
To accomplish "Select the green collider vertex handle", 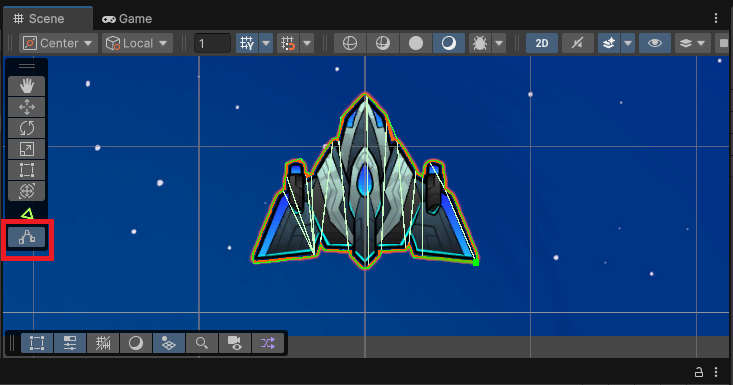I will 476,263.
